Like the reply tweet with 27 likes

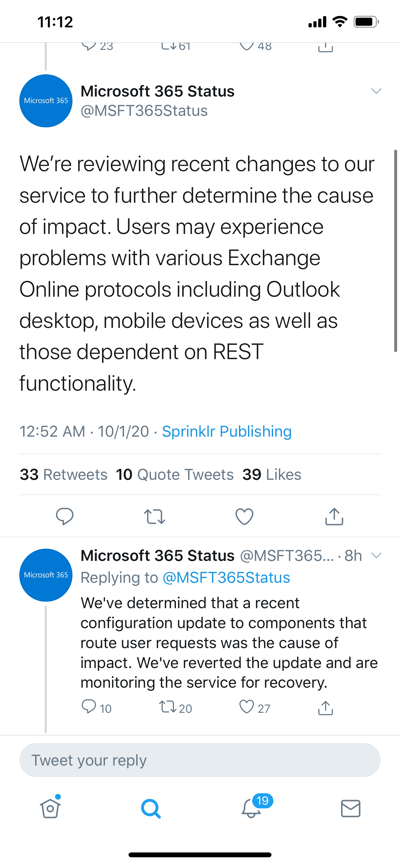click(254, 707)
